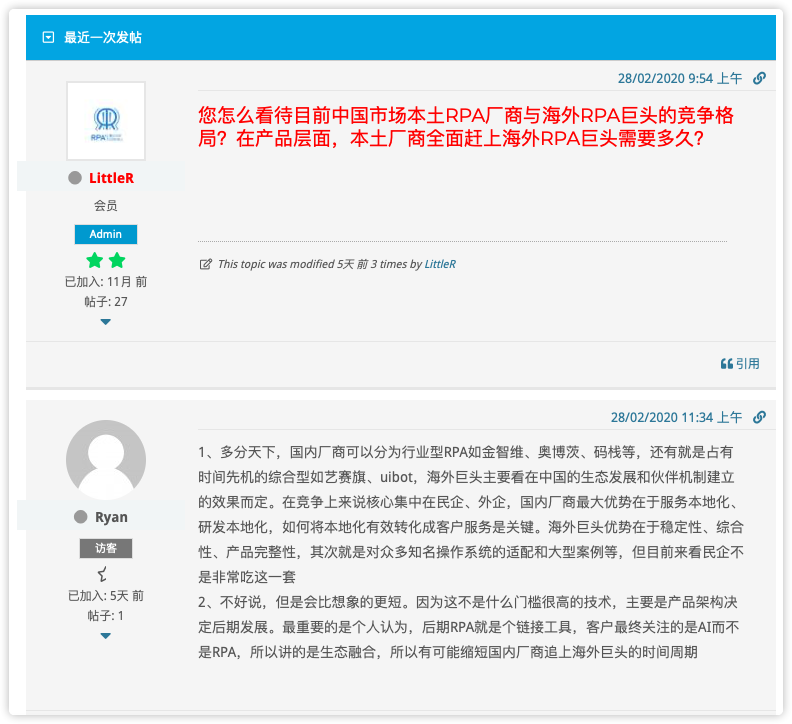Image resolution: width=792 pixels, height=724 pixels.
Task: Click the reply paragraph starting 2、不好说
Action: click(x=468, y=627)
